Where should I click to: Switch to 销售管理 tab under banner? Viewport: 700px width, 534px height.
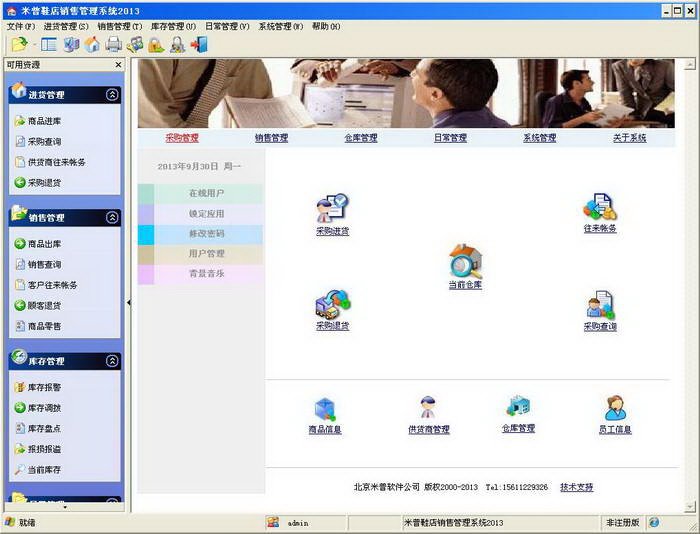(271, 138)
